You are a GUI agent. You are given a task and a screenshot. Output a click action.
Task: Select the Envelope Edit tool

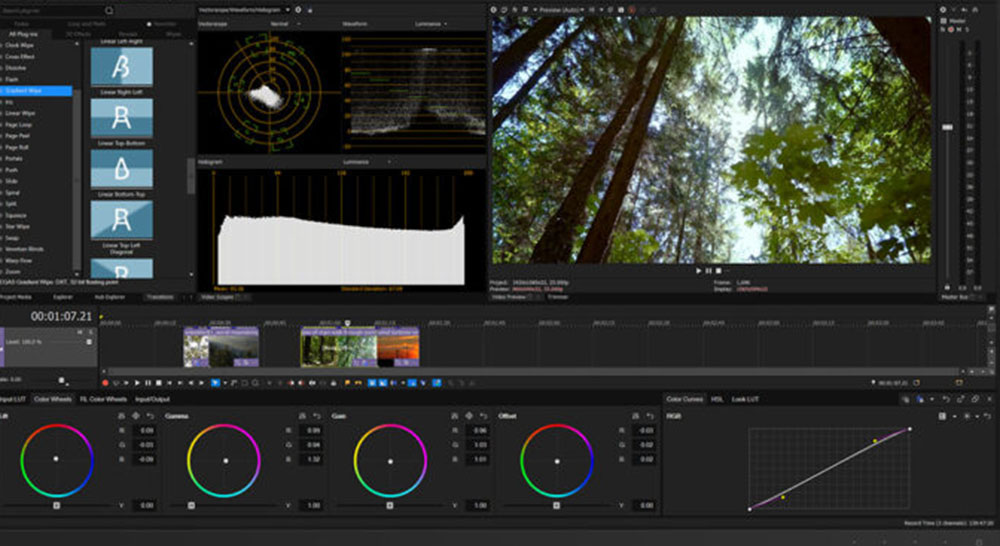click(234, 383)
